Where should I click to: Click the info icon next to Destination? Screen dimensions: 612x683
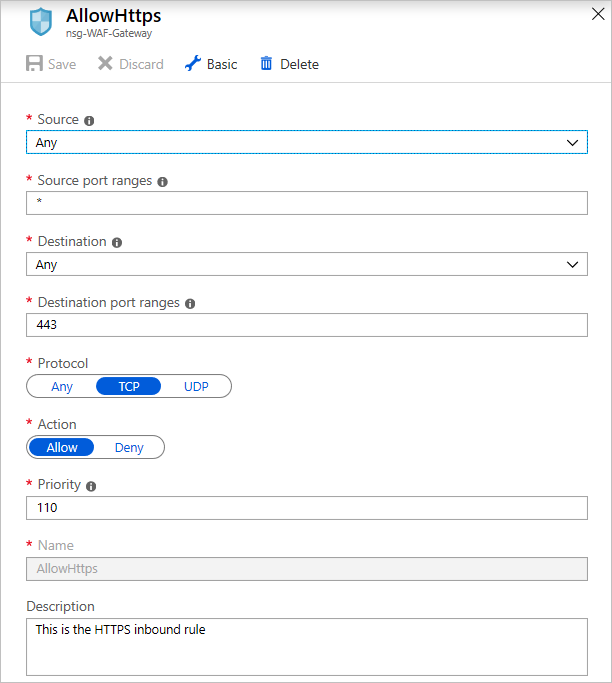(117, 243)
